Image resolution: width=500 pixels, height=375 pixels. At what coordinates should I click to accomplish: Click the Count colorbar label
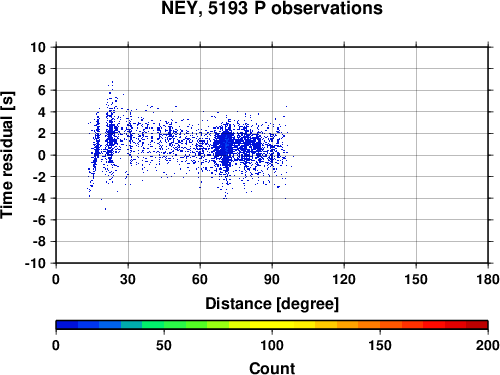[x=272, y=368]
